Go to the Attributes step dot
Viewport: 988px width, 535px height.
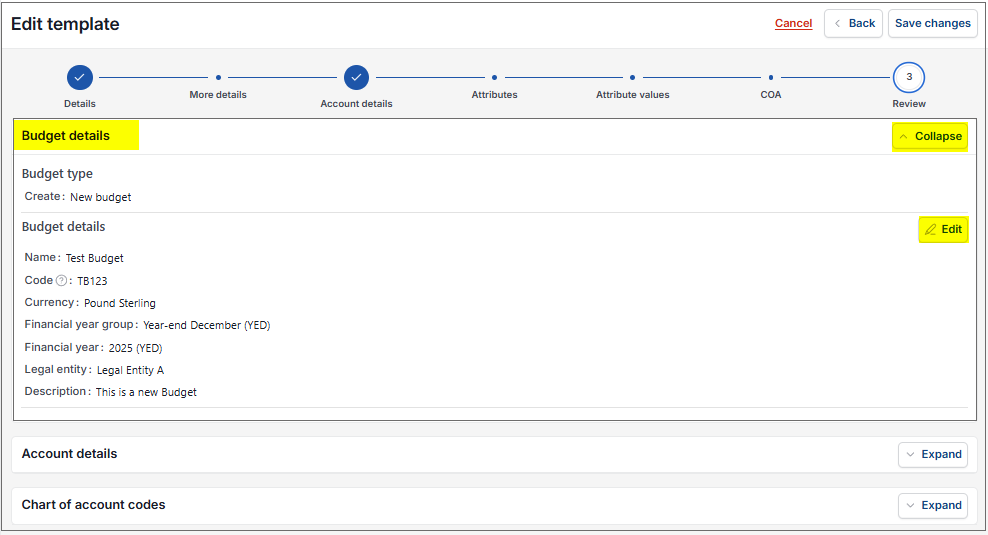(494, 78)
